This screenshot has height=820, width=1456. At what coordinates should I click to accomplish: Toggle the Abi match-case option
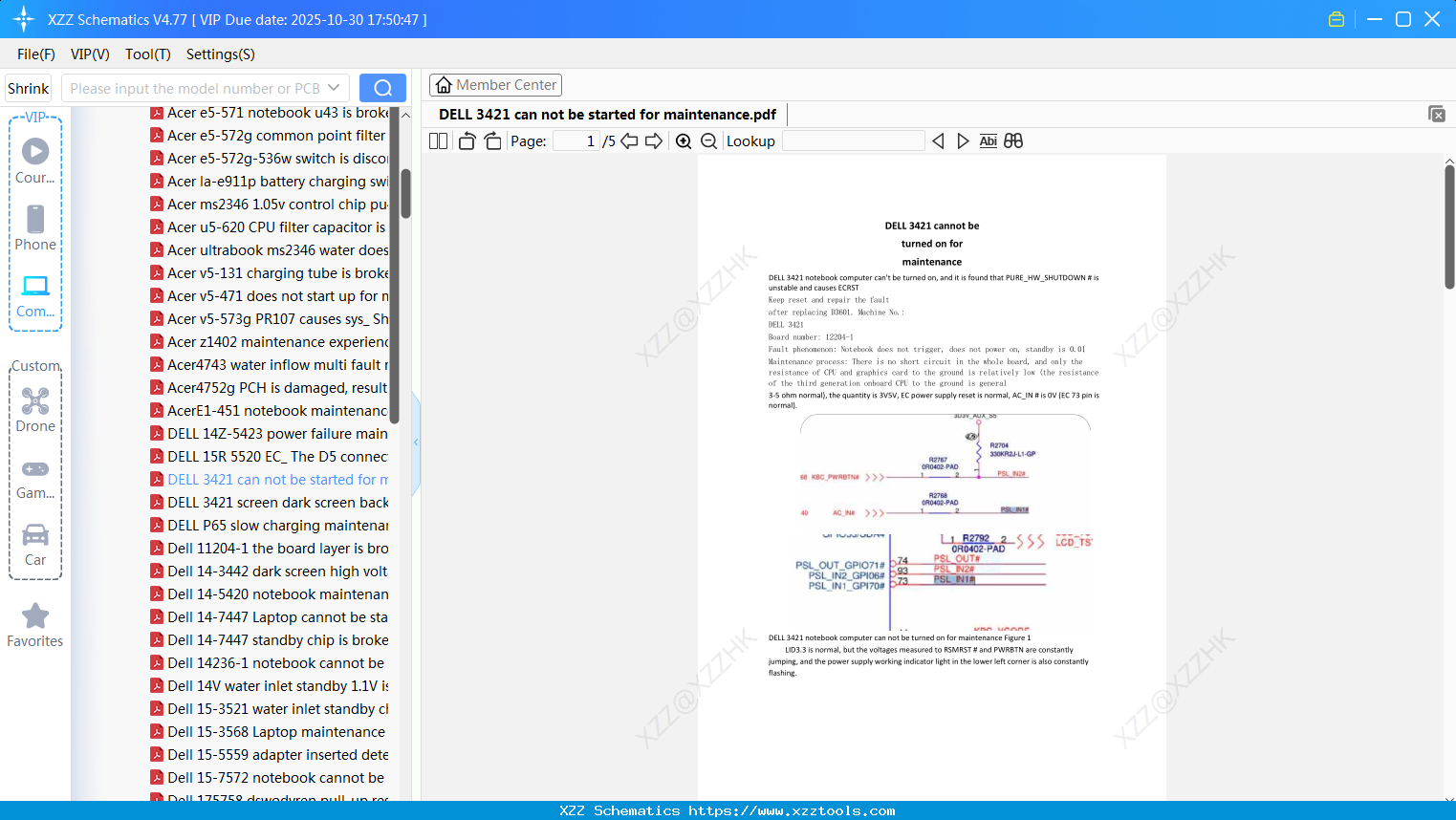pyautogui.click(x=989, y=141)
